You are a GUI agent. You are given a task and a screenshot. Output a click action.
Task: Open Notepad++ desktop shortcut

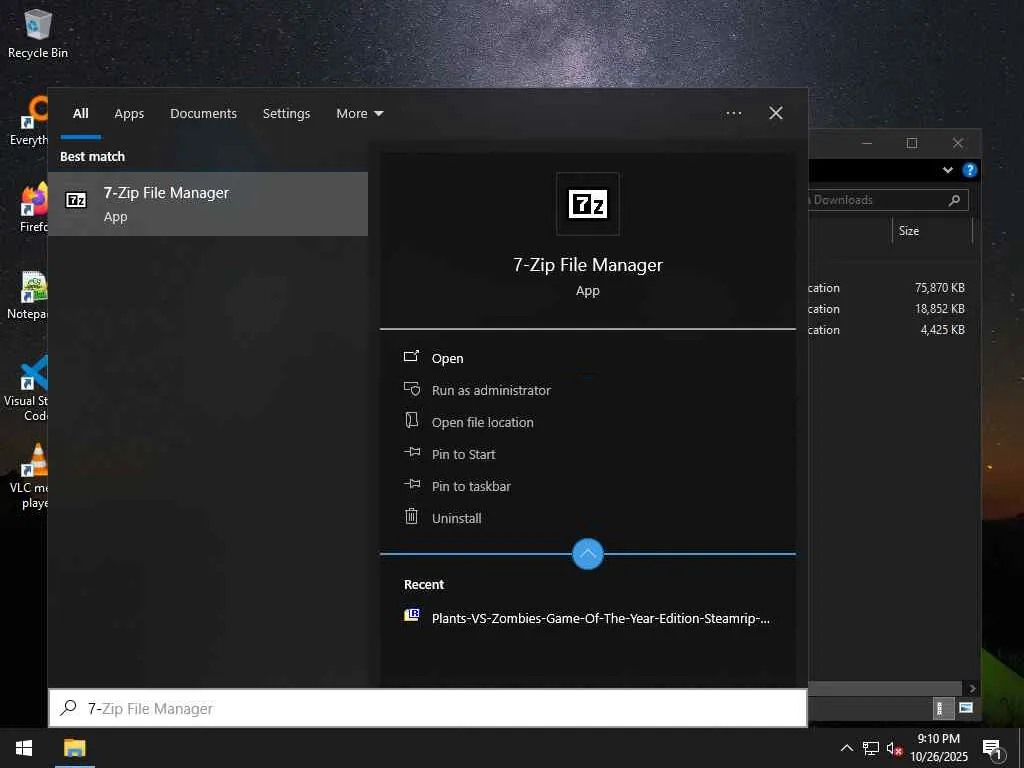(27, 295)
